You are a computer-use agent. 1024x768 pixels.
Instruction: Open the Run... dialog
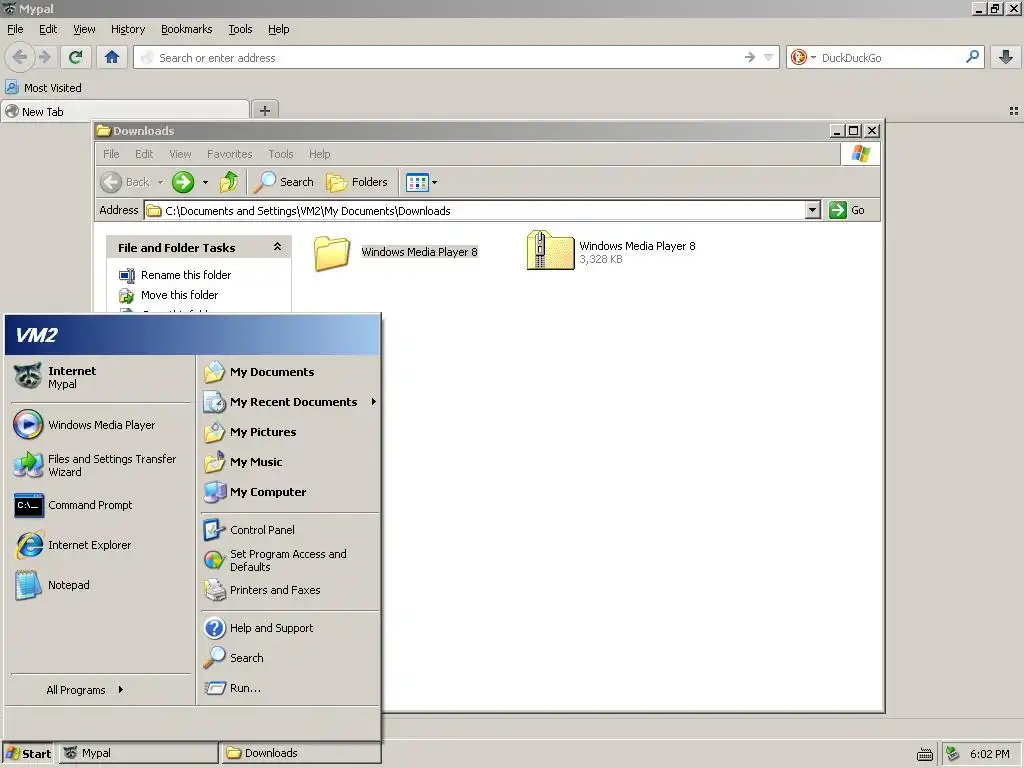click(x=289, y=688)
